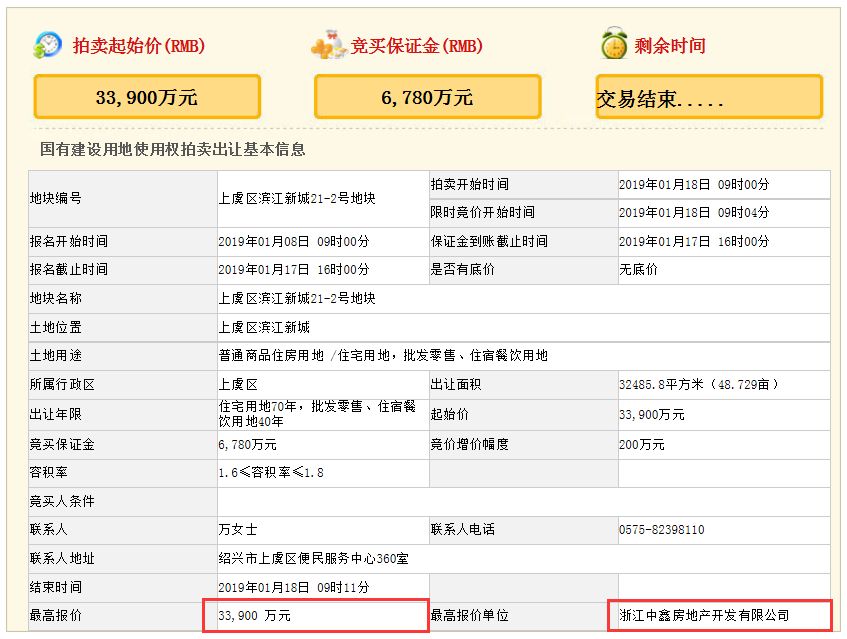Image resolution: width=847 pixels, height=639 pixels.
Task: Click the 是否有底价 label
Action: [462, 269]
